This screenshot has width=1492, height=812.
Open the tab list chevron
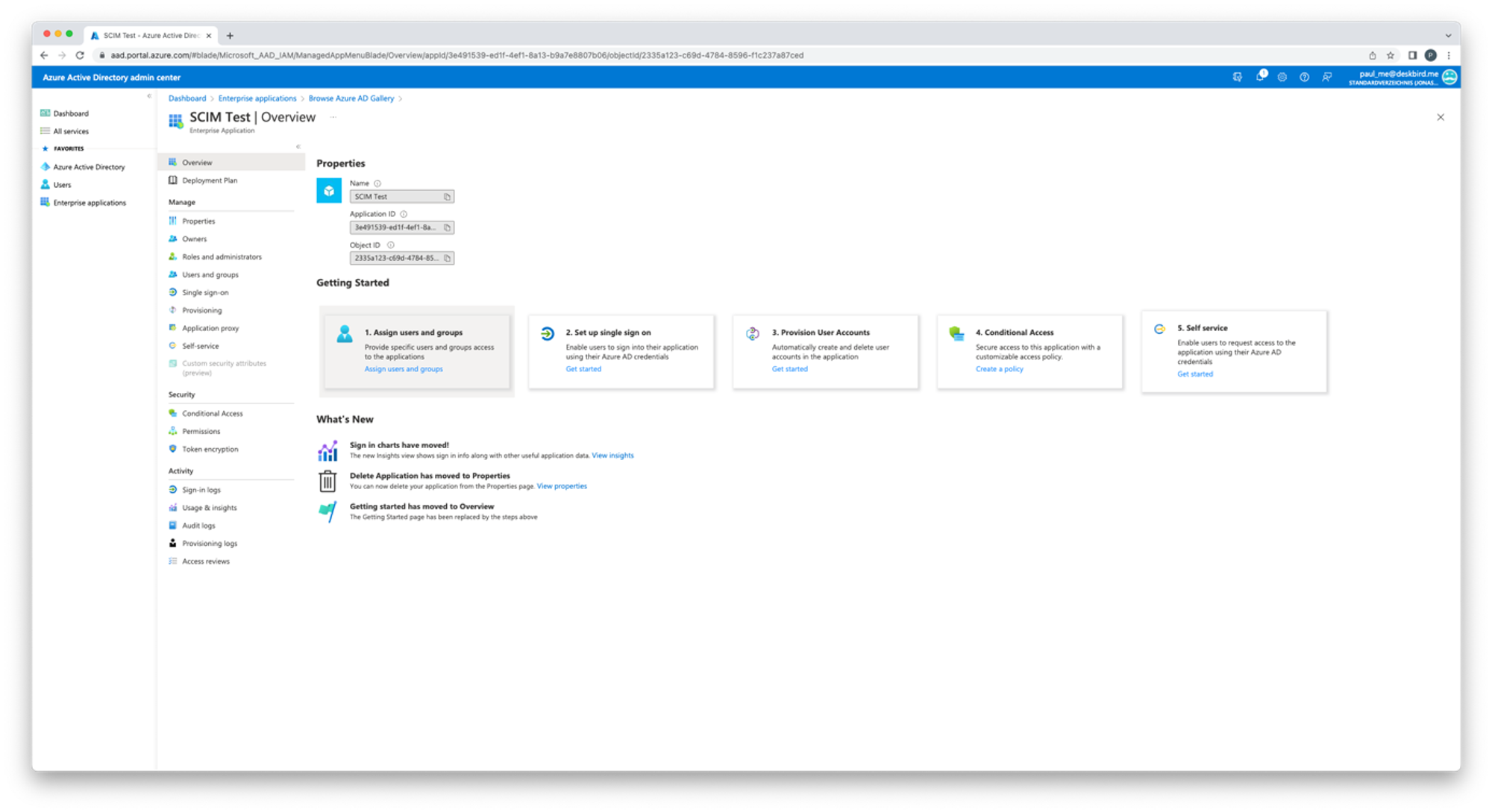[1448, 35]
